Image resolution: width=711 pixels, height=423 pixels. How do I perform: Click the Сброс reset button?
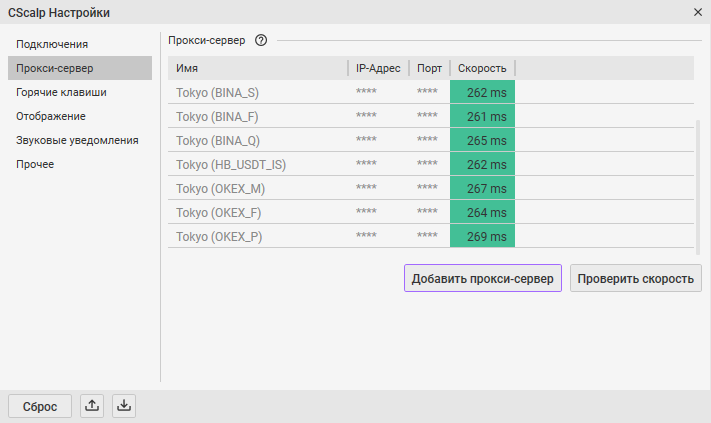[40, 406]
